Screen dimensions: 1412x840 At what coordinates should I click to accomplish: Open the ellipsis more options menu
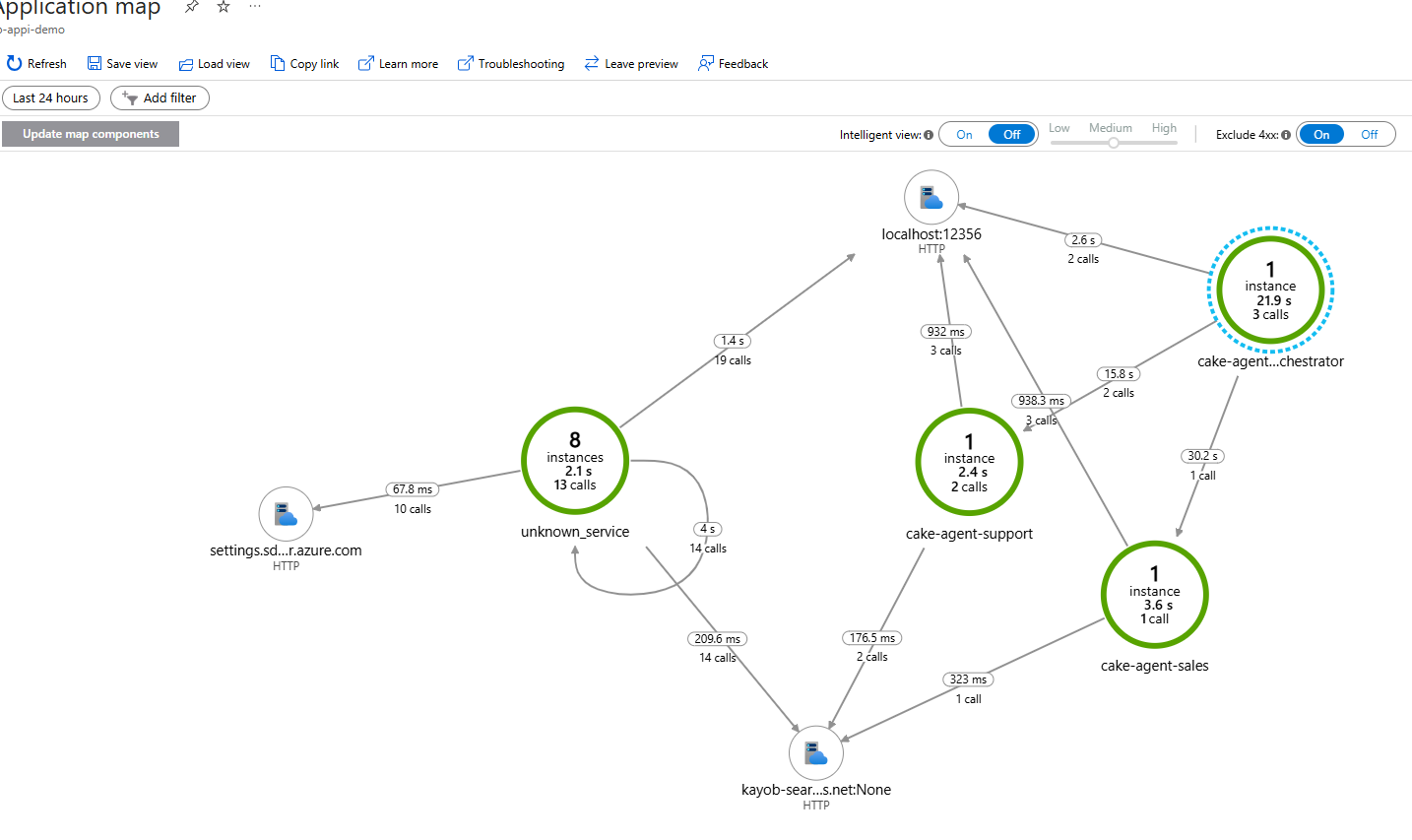pyautogui.click(x=255, y=7)
